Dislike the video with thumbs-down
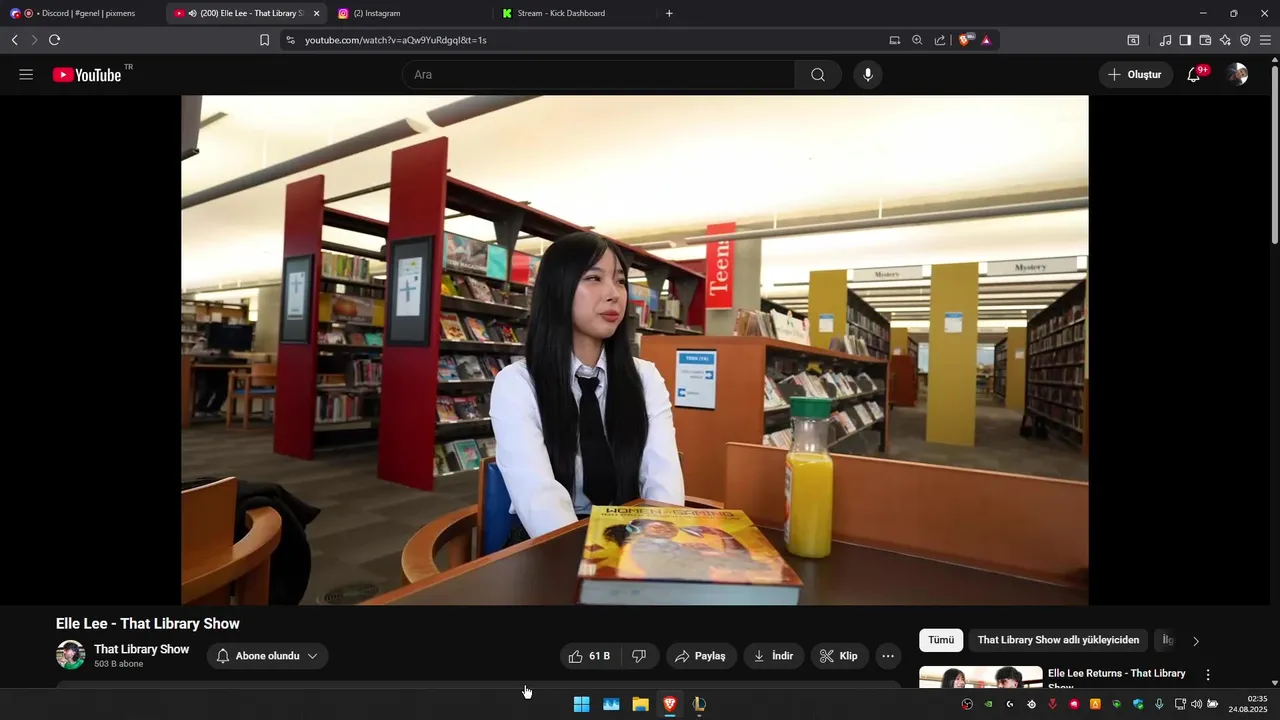Viewport: 1280px width, 720px height. coord(640,656)
